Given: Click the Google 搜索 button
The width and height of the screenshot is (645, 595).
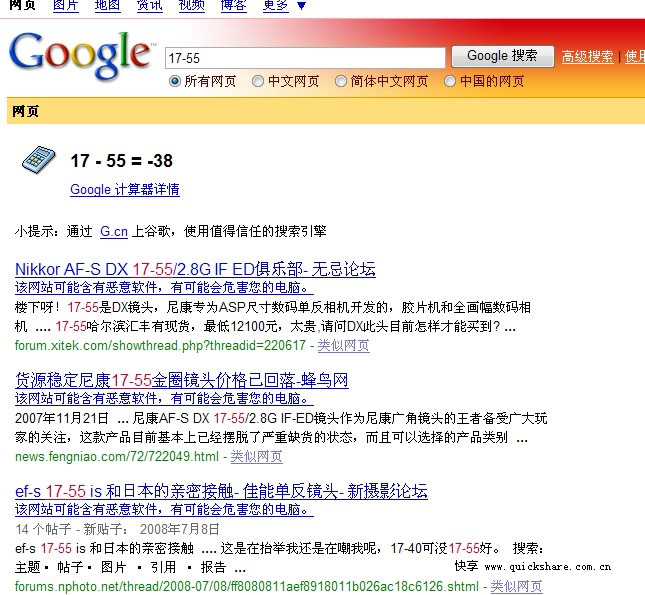Looking at the screenshot, I should 503,56.
